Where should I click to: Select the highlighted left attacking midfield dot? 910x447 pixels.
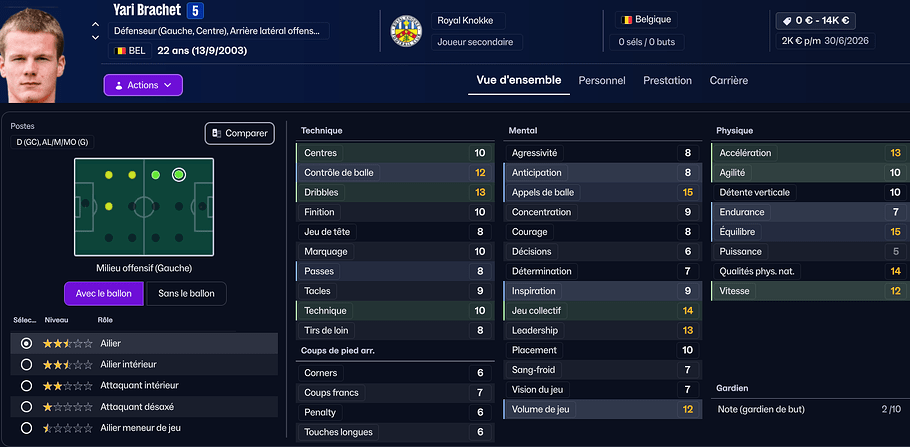(179, 174)
